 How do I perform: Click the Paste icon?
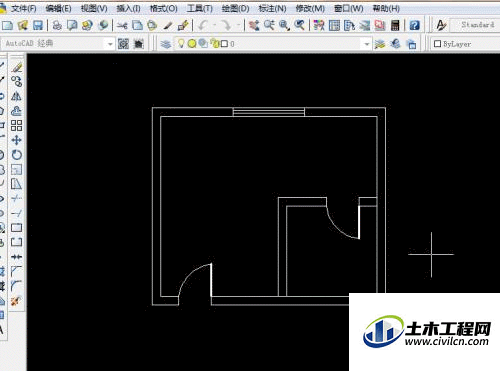pyautogui.click(x=152, y=25)
